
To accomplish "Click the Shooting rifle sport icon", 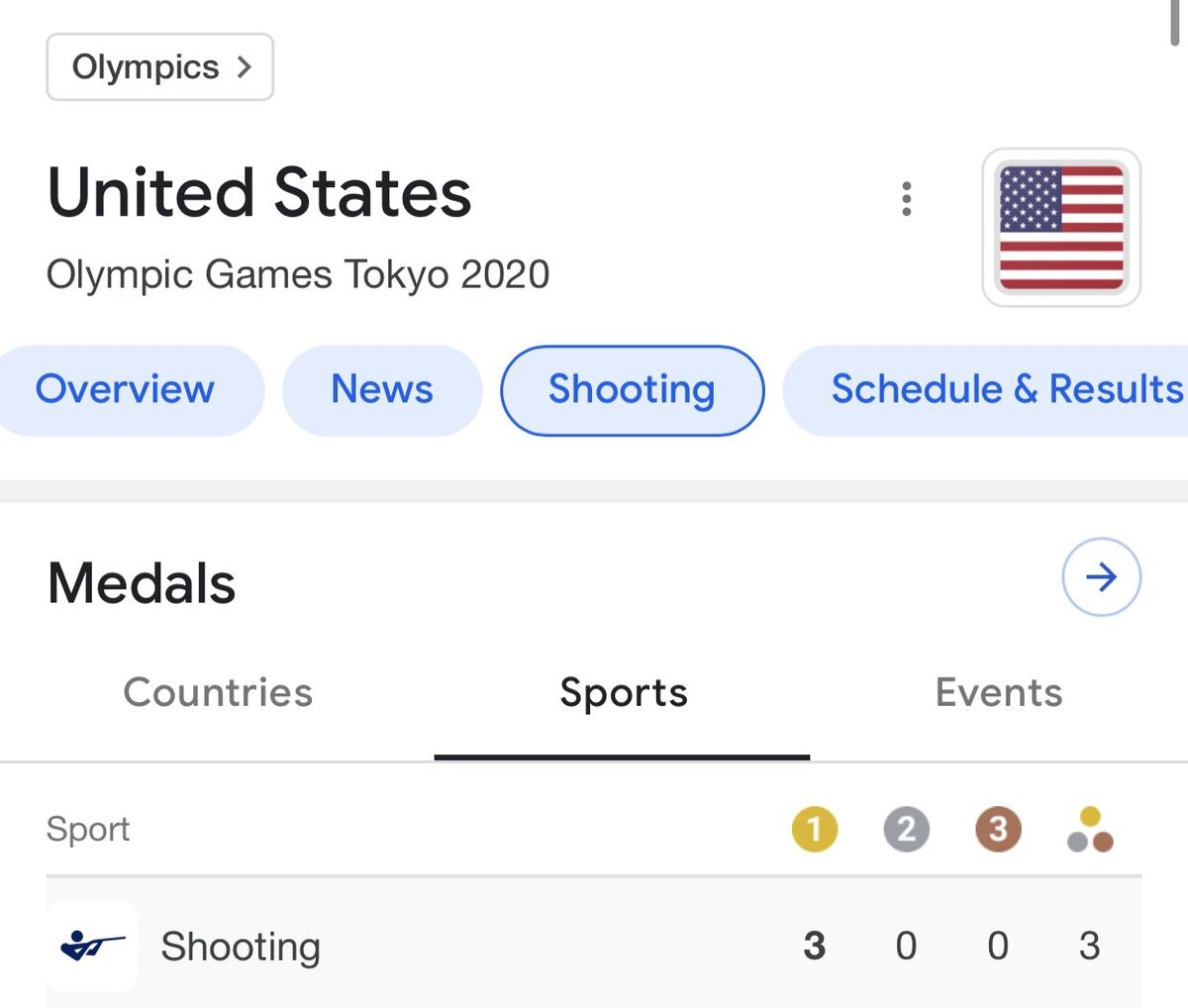I will point(92,946).
